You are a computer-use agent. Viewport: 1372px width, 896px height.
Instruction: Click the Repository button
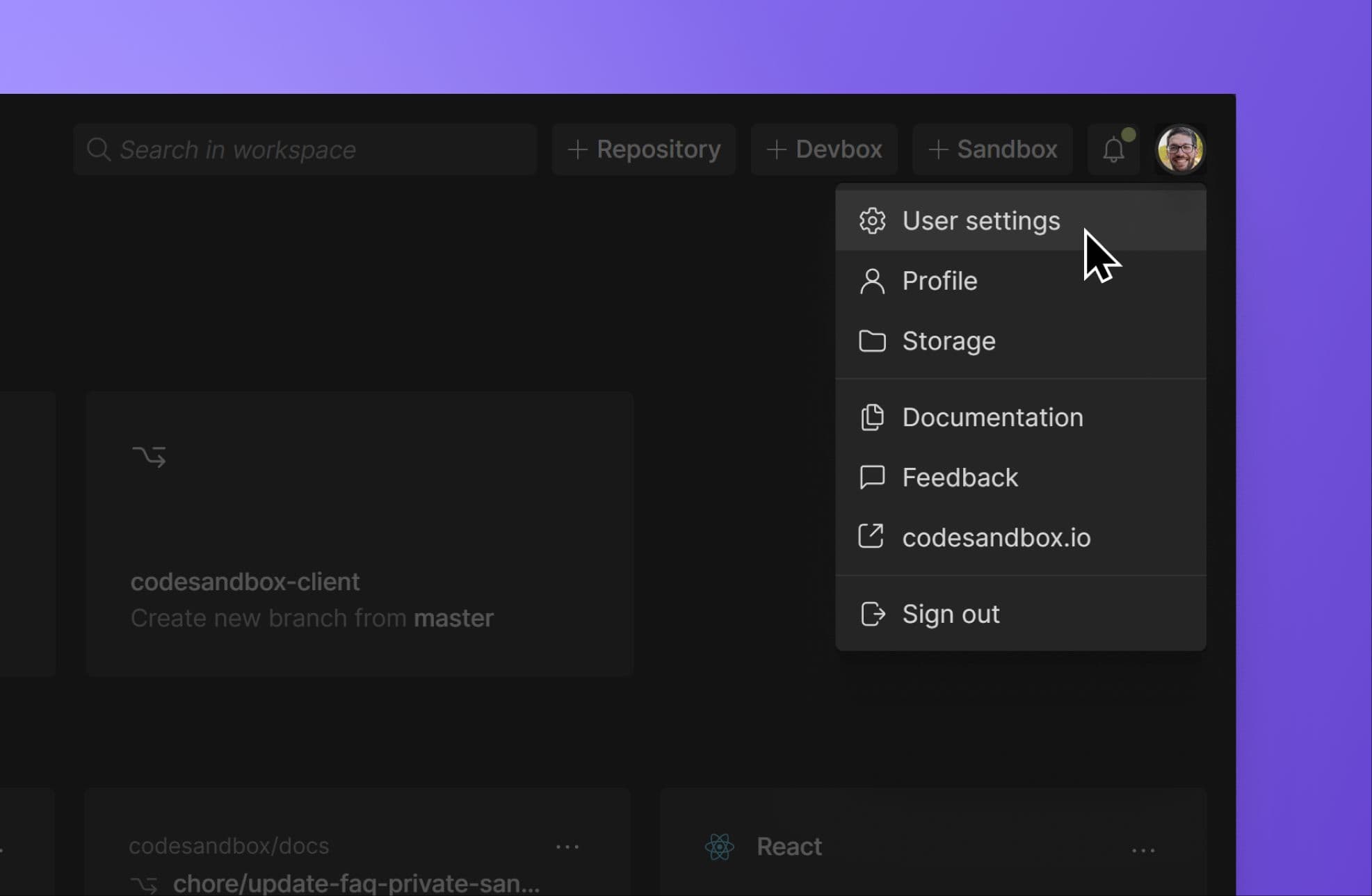(x=643, y=149)
